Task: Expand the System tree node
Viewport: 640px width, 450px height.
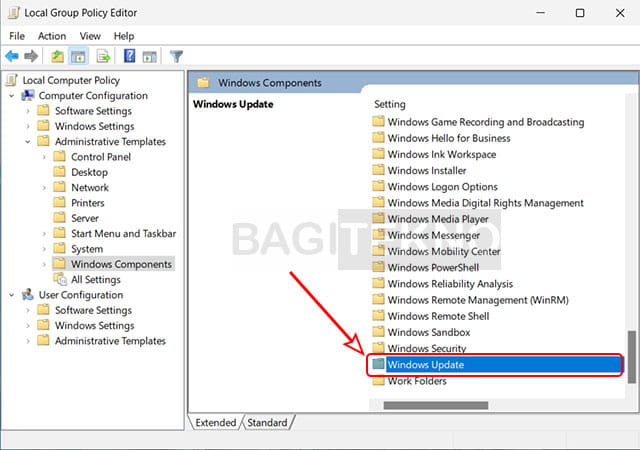Action: (44, 249)
